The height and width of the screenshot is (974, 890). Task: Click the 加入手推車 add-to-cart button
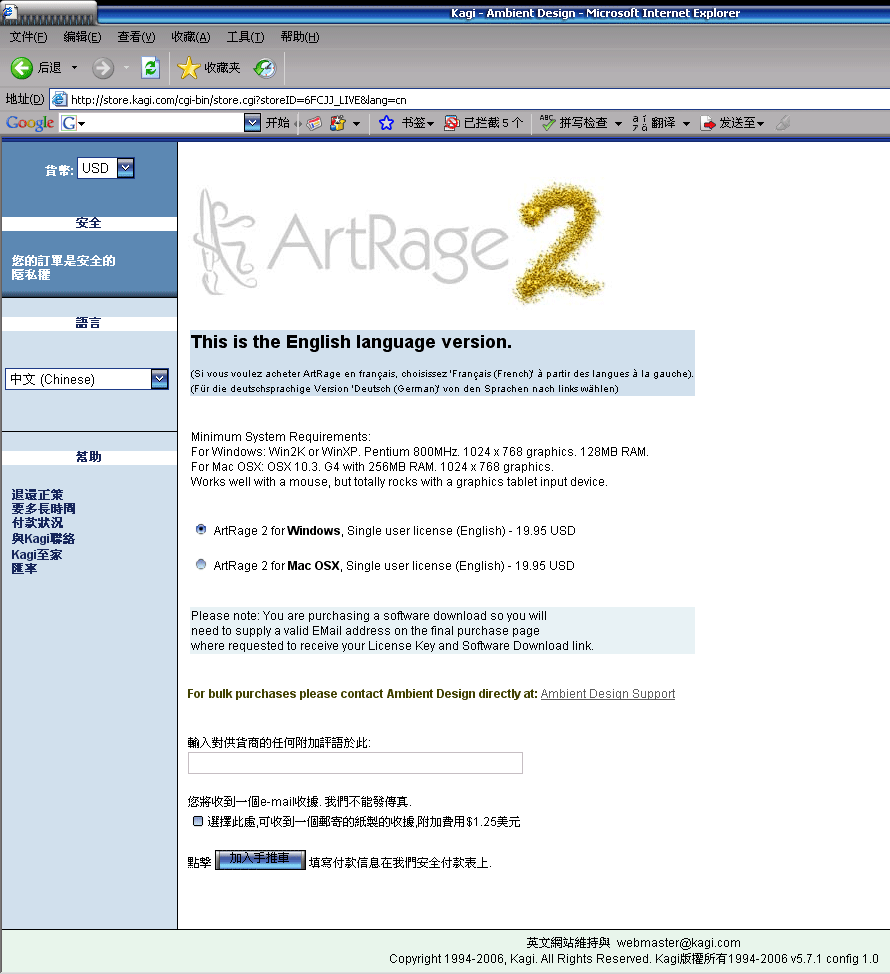(260, 860)
